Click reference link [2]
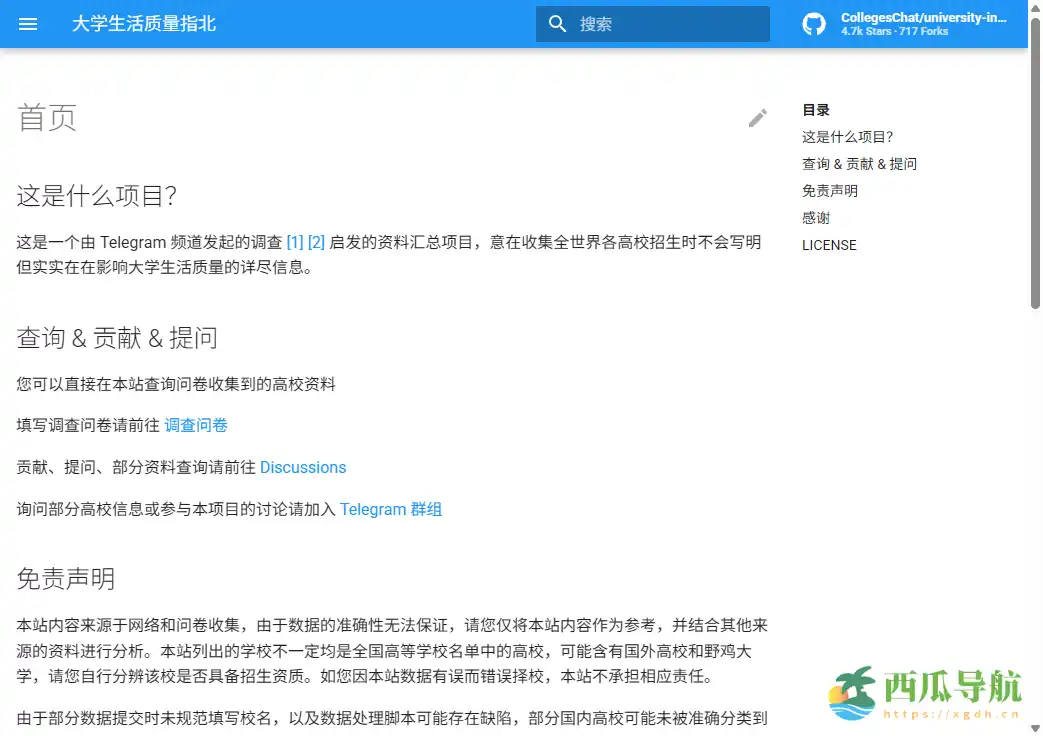Image resolution: width=1043 pixels, height=736 pixels. tap(316, 241)
